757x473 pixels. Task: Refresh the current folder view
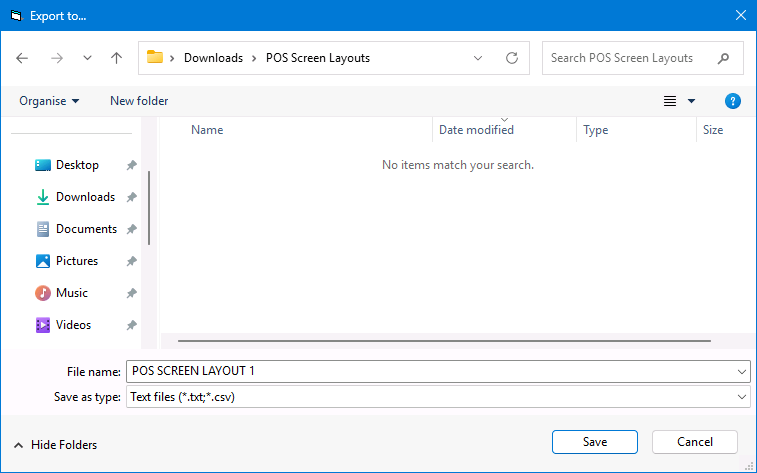click(512, 58)
